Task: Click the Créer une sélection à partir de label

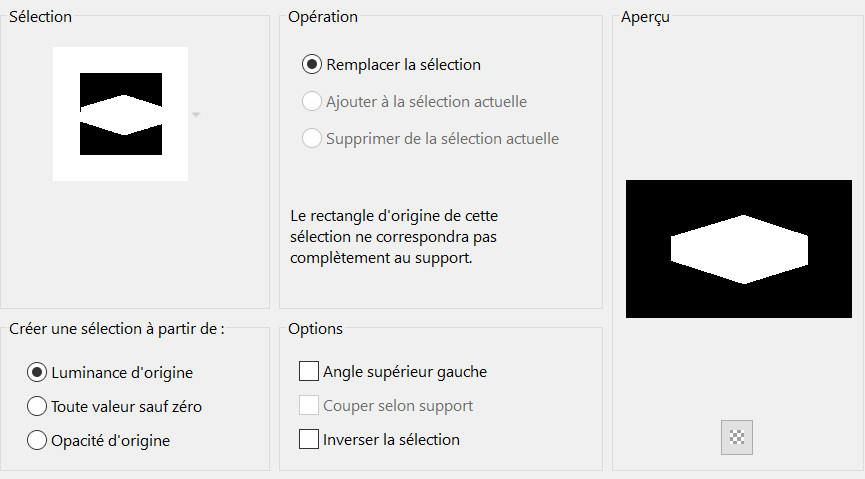Action: (x=116, y=329)
